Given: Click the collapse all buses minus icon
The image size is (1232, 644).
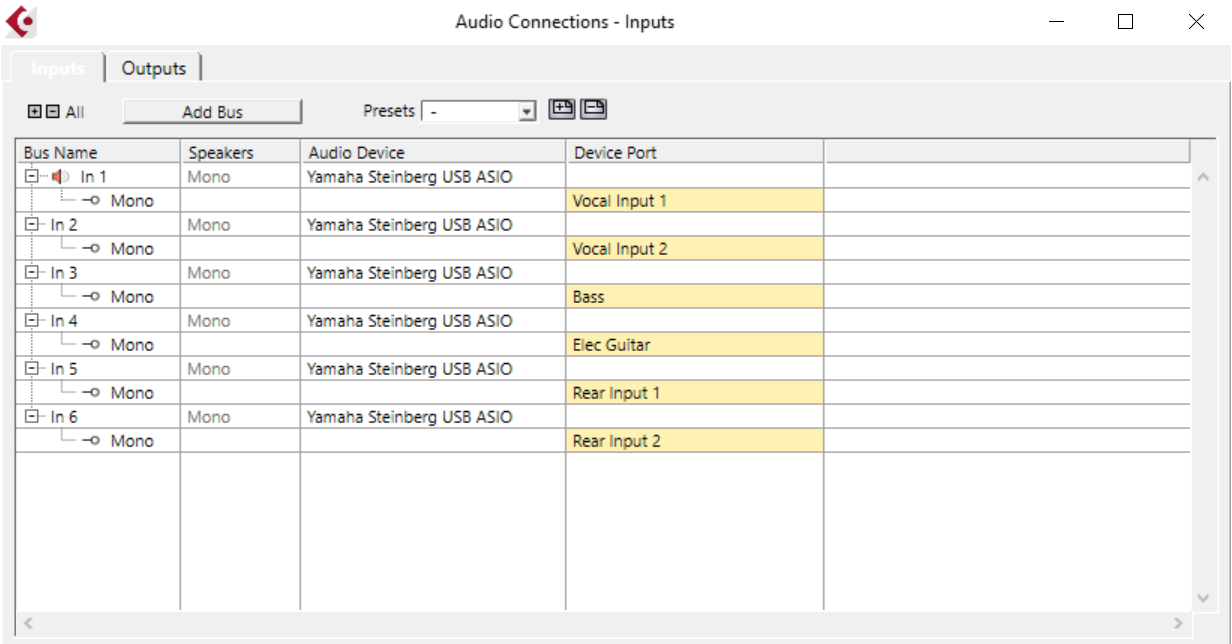Looking at the screenshot, I should pos(53,112).
